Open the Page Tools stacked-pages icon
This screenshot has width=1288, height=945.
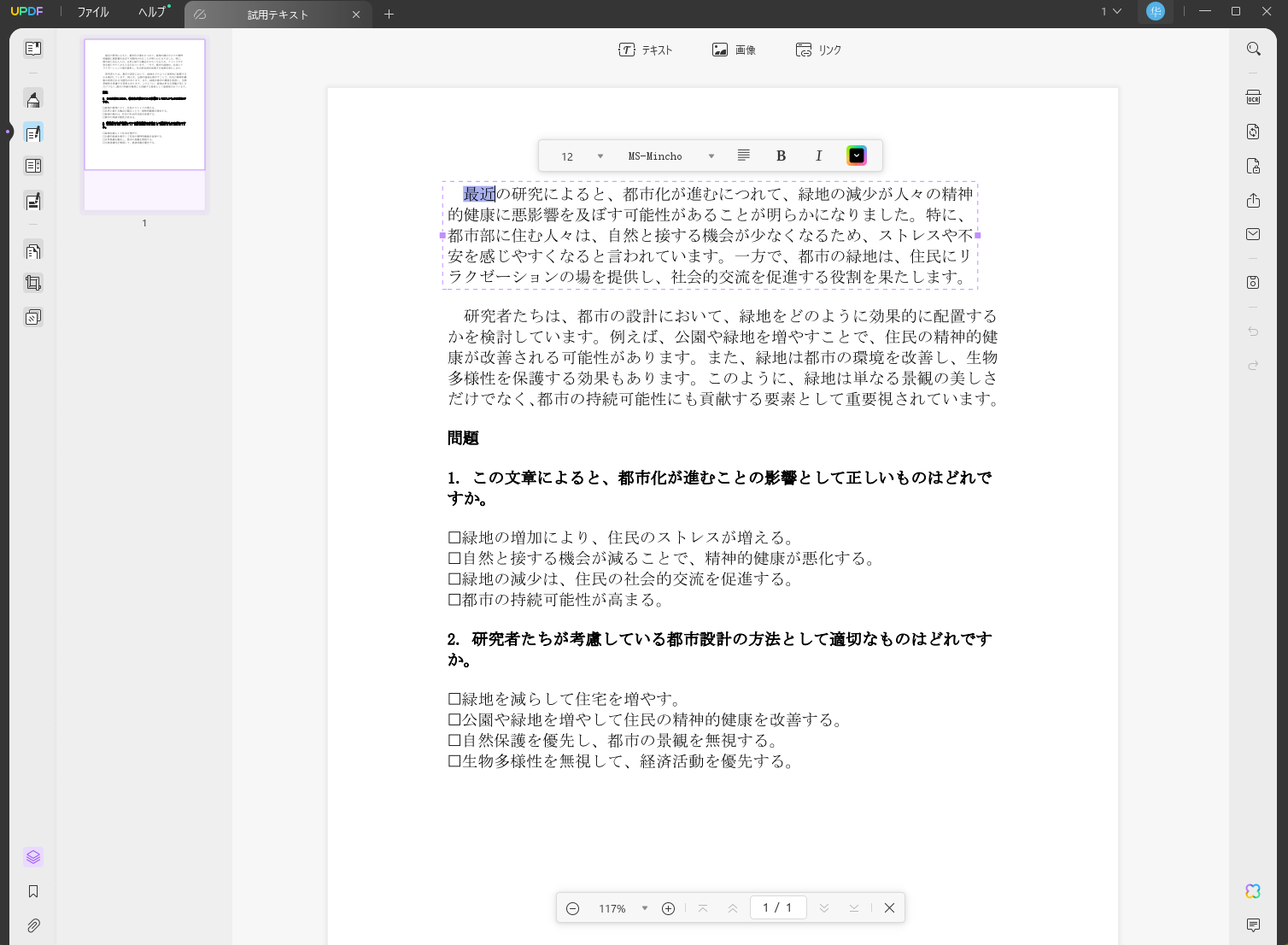point(33,318)
